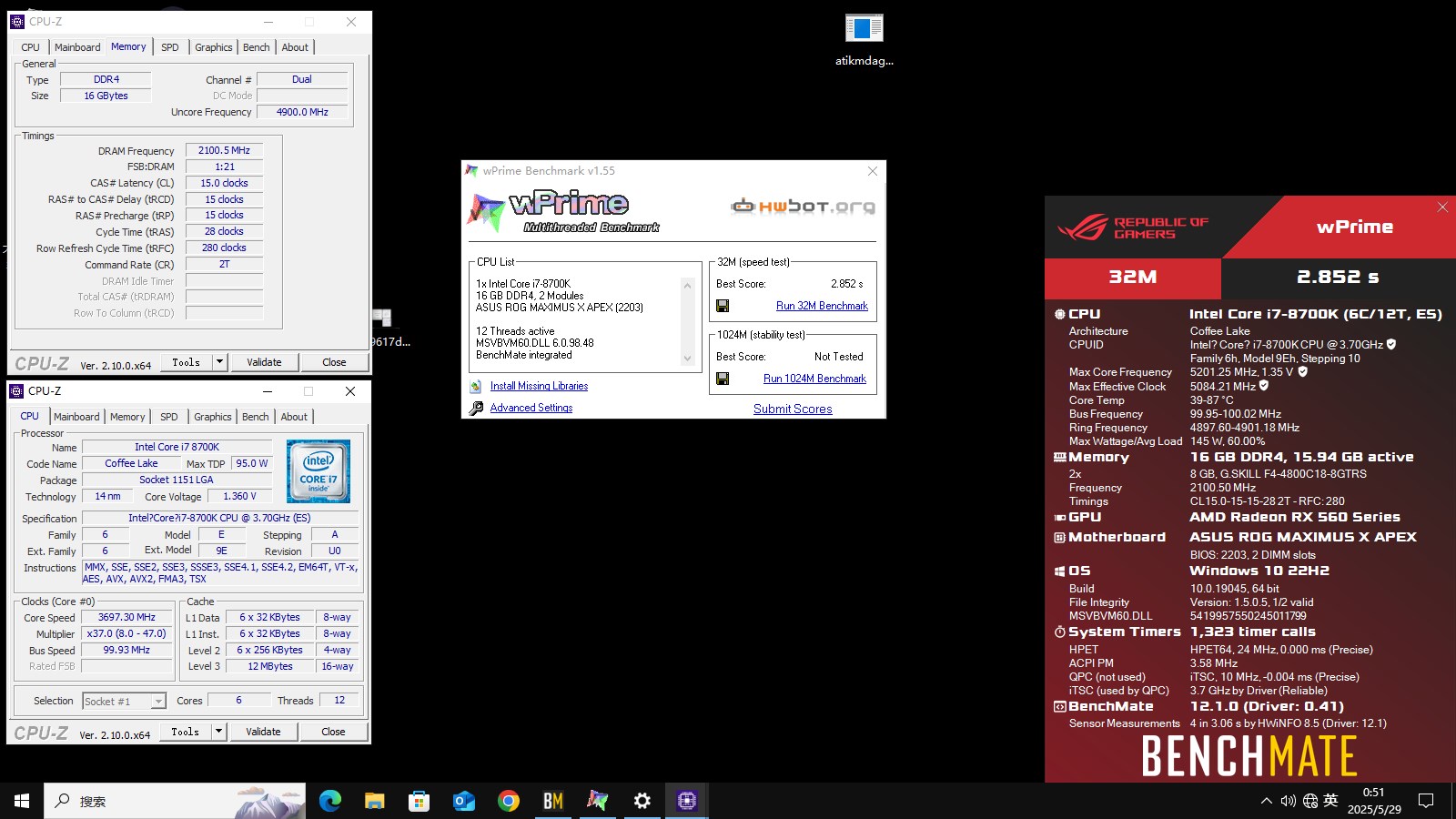
Task: Click the Core Speed 3697.30 MHz field
Action: point(126,617)
